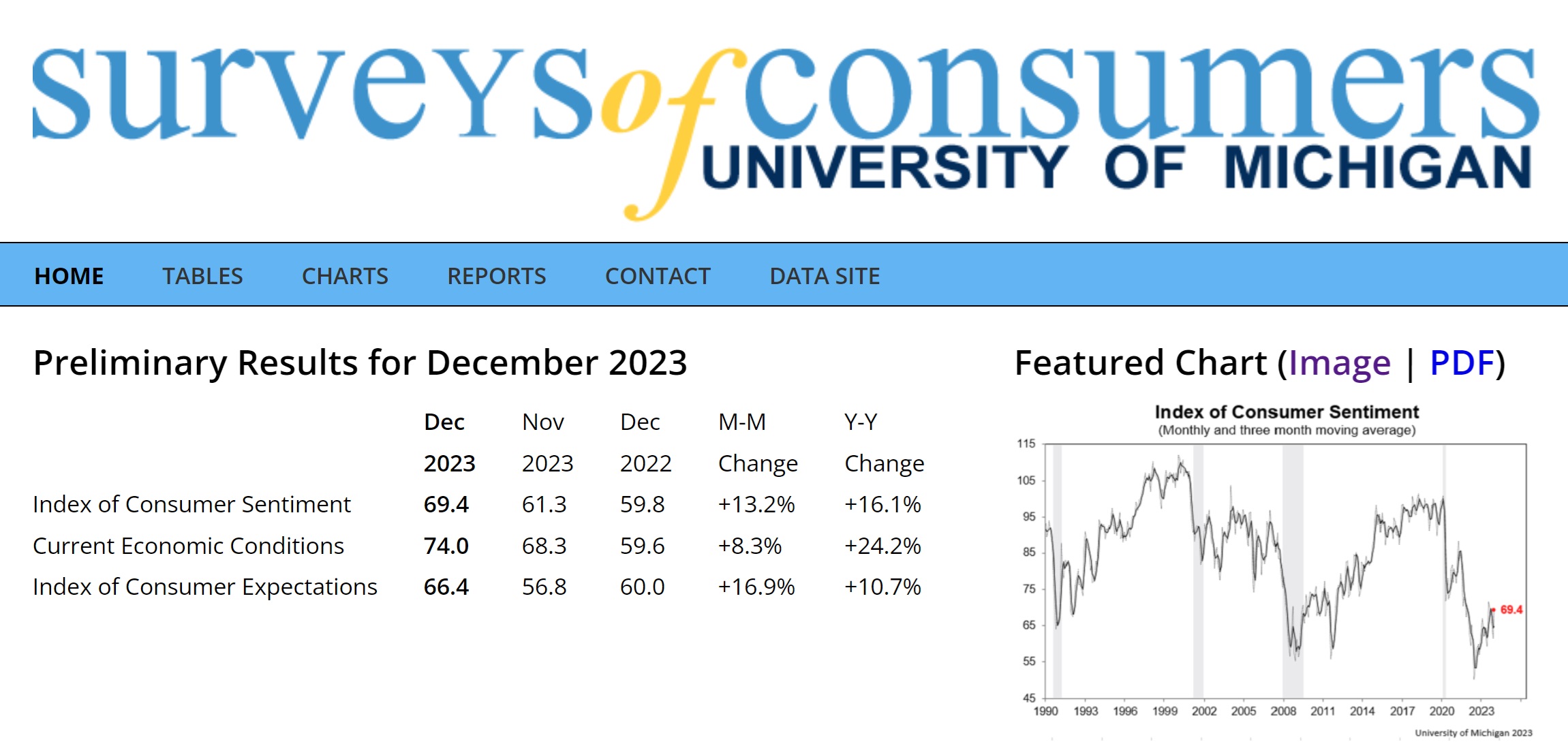This screenshot has height=744, width=1568.
Task: Click the Current Economic Conditions row label
Action: click(x=188, y=546)
